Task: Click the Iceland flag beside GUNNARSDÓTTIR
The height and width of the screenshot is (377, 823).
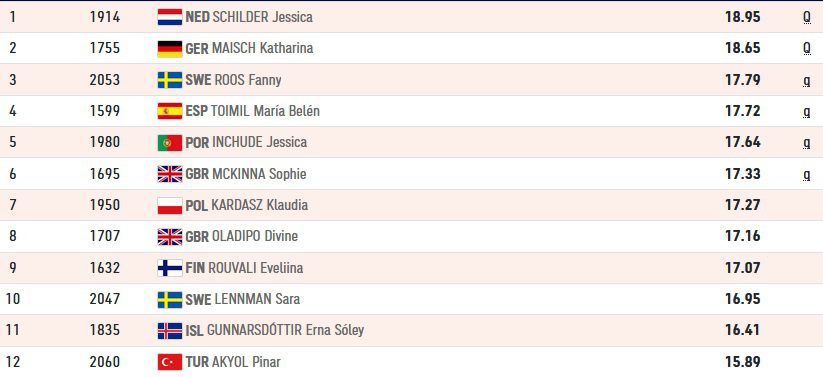Action: tap(170, 330)
